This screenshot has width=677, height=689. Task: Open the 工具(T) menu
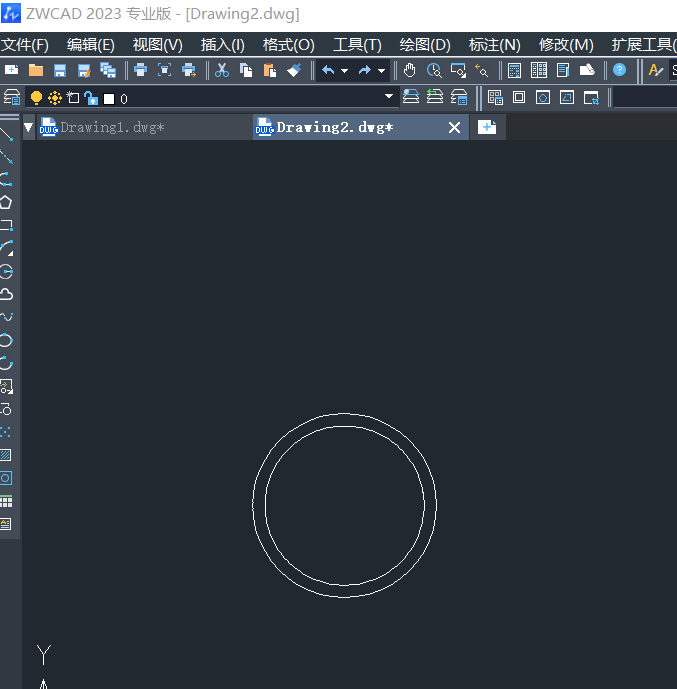pos(357,45)
